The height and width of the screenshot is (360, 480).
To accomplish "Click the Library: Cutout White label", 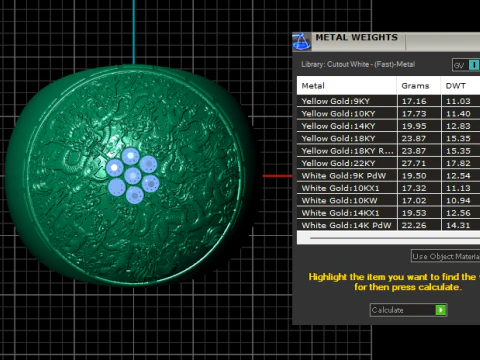I will pyautogui.click(x=358, y=64).
